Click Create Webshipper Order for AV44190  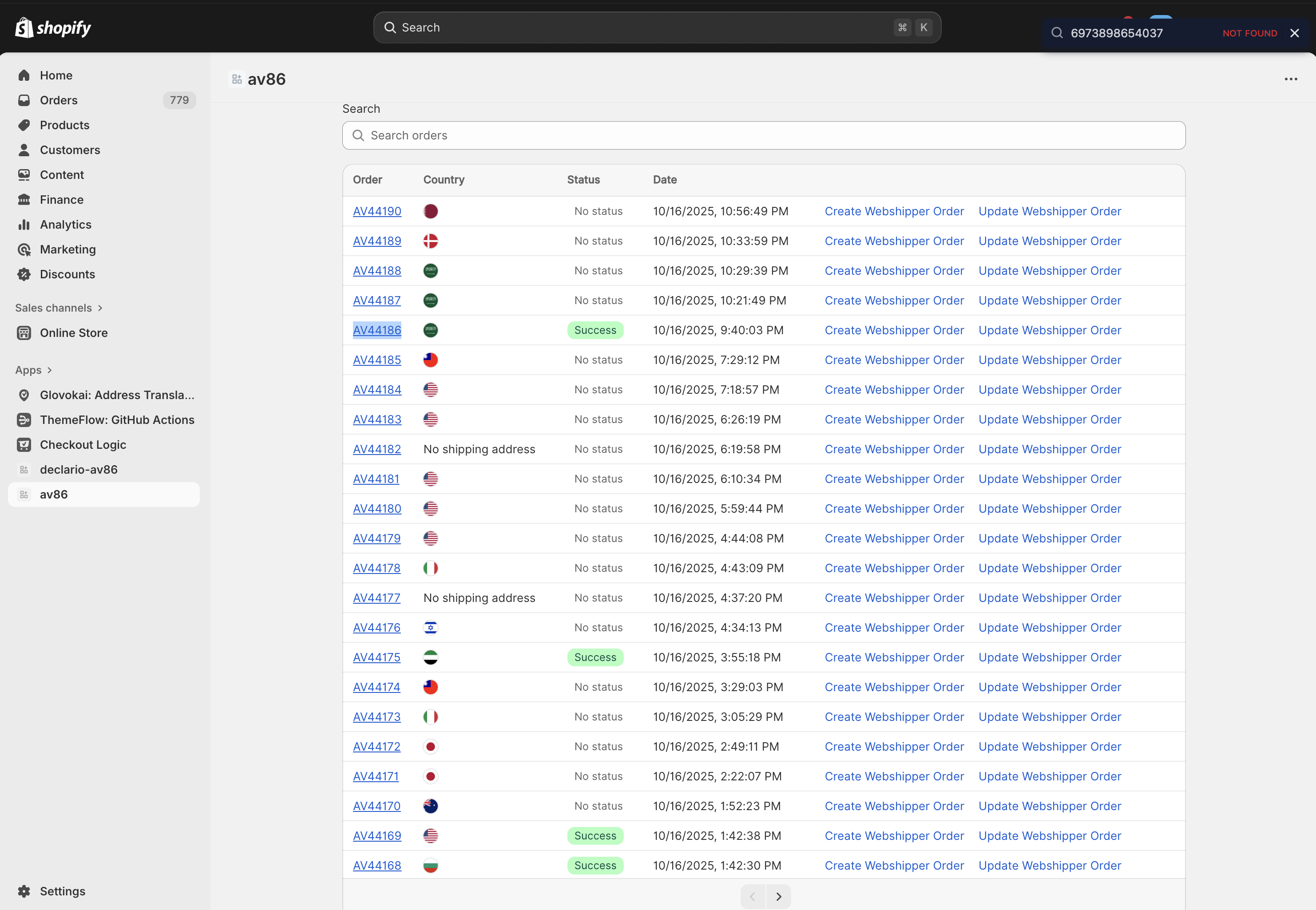[x=894, y=211]
